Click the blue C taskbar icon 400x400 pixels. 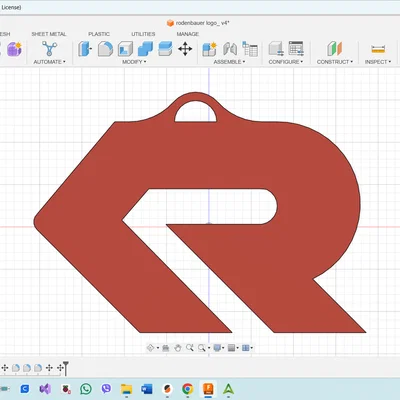tap(25, 389)
